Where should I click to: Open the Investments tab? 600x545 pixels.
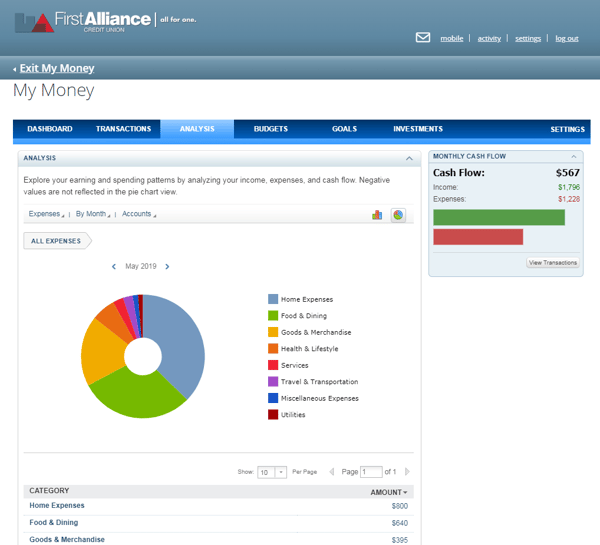click(418, 129)
